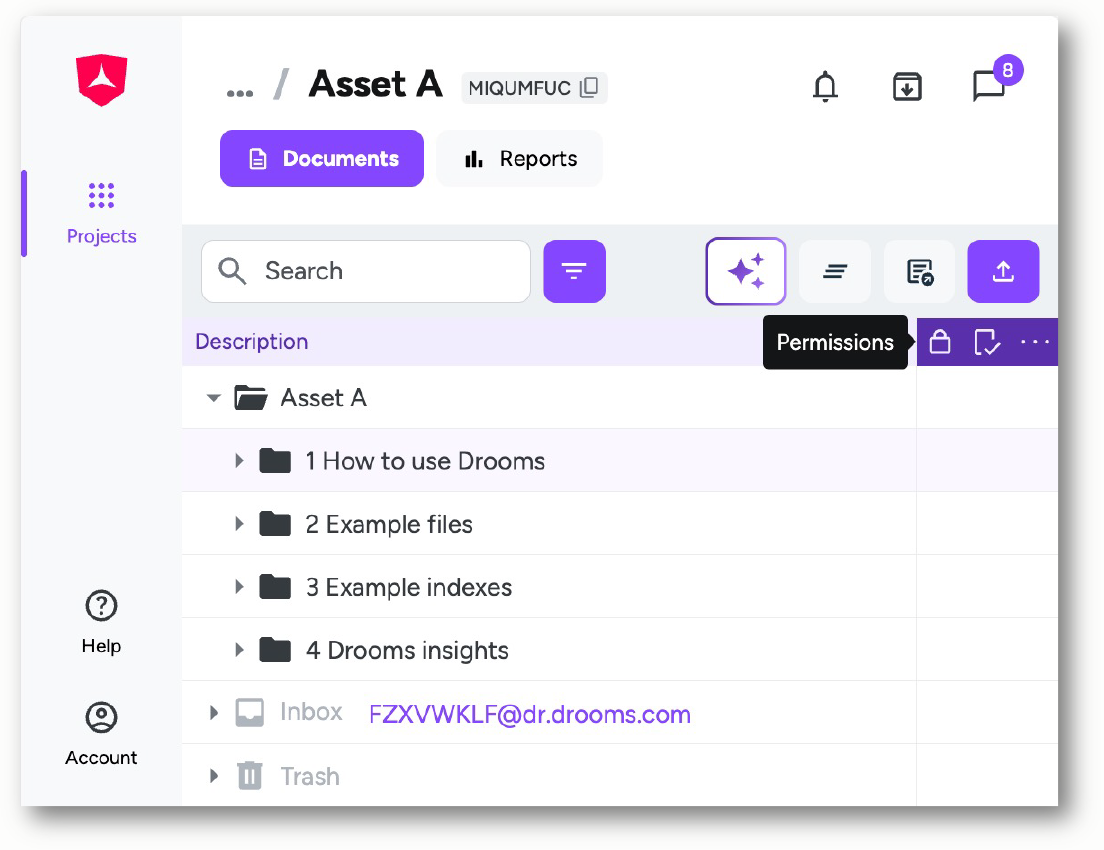This screenshot has width=1104, height=850.
Task: Open the three-dot more options in header
Action: (x=1034, y=342)
